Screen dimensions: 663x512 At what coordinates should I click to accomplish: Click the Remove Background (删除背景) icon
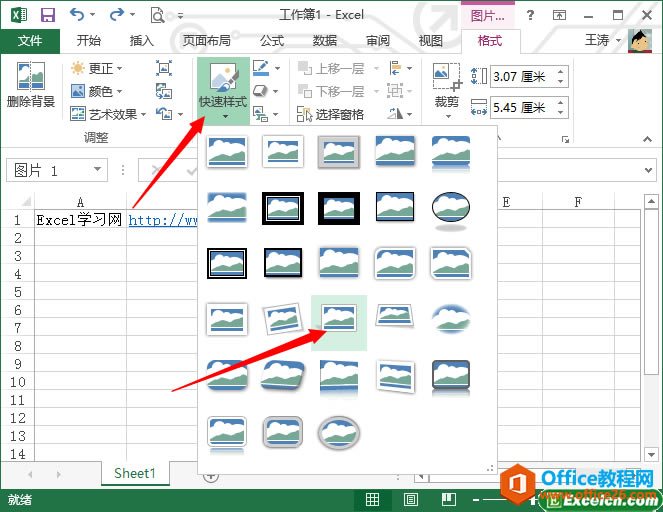pyautogui.click(x=31, y=84)
